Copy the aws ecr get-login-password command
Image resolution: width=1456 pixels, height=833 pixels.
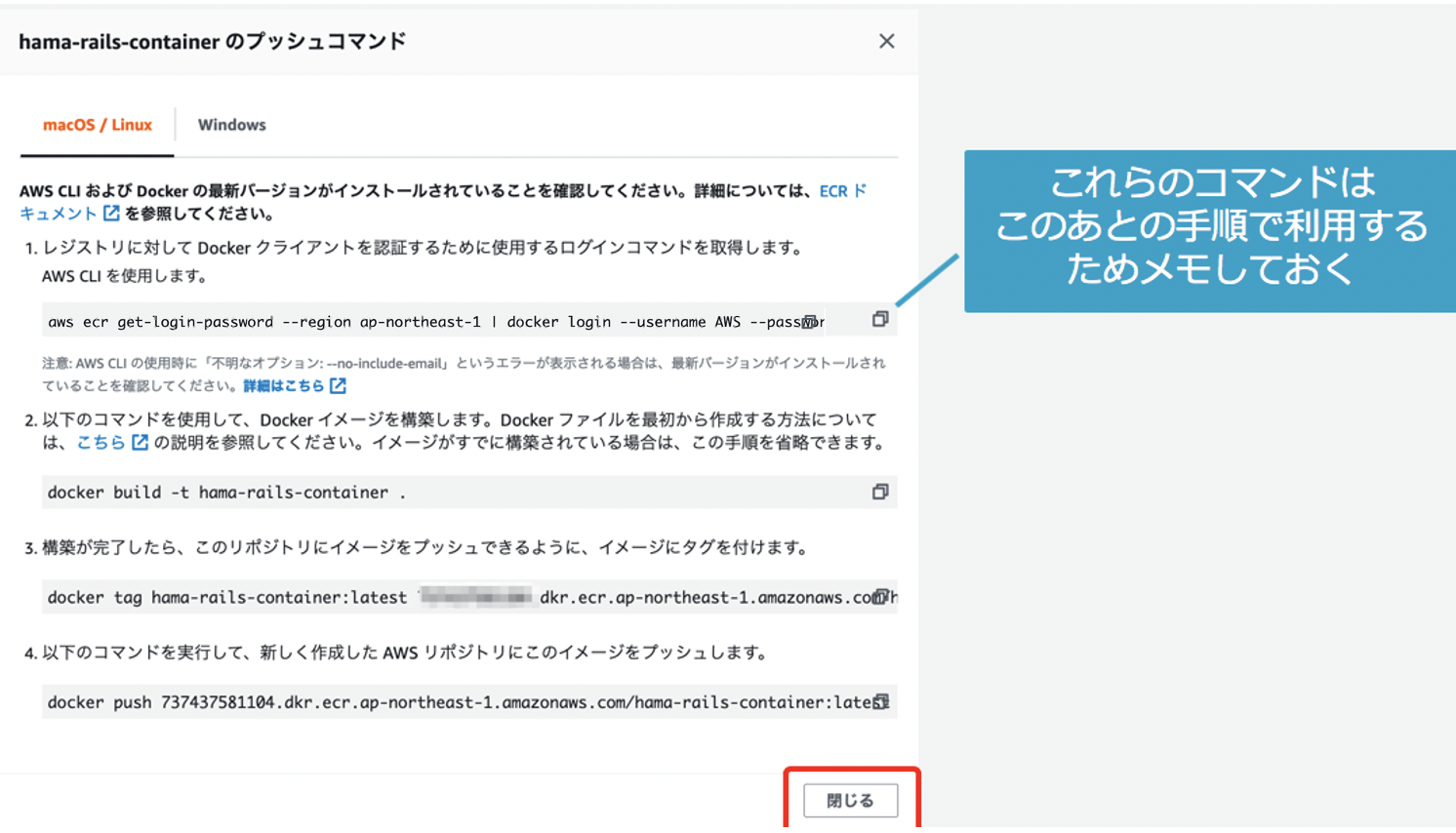point(880,319)
